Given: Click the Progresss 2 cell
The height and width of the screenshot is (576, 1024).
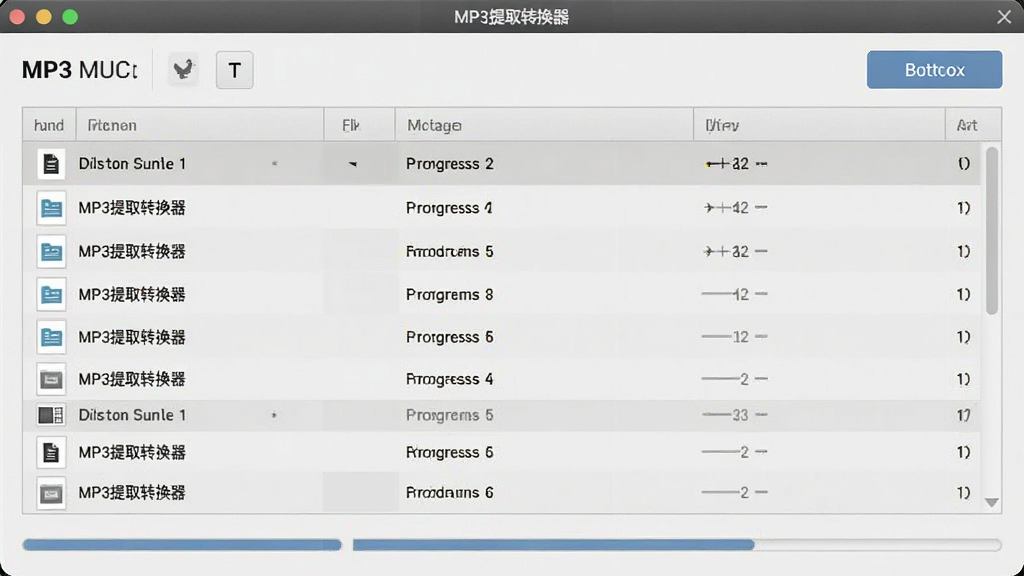Looking at the screenshot, I should (x=449, y=164).
